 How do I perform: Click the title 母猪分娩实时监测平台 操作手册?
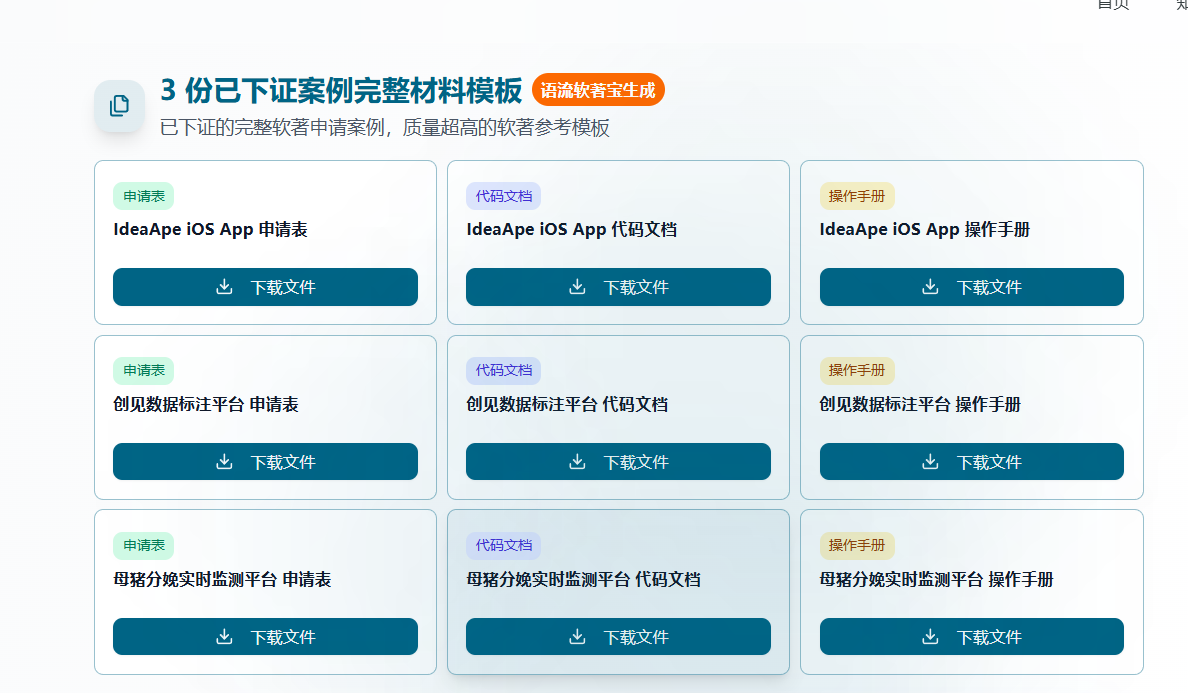(x=936, y=579)
